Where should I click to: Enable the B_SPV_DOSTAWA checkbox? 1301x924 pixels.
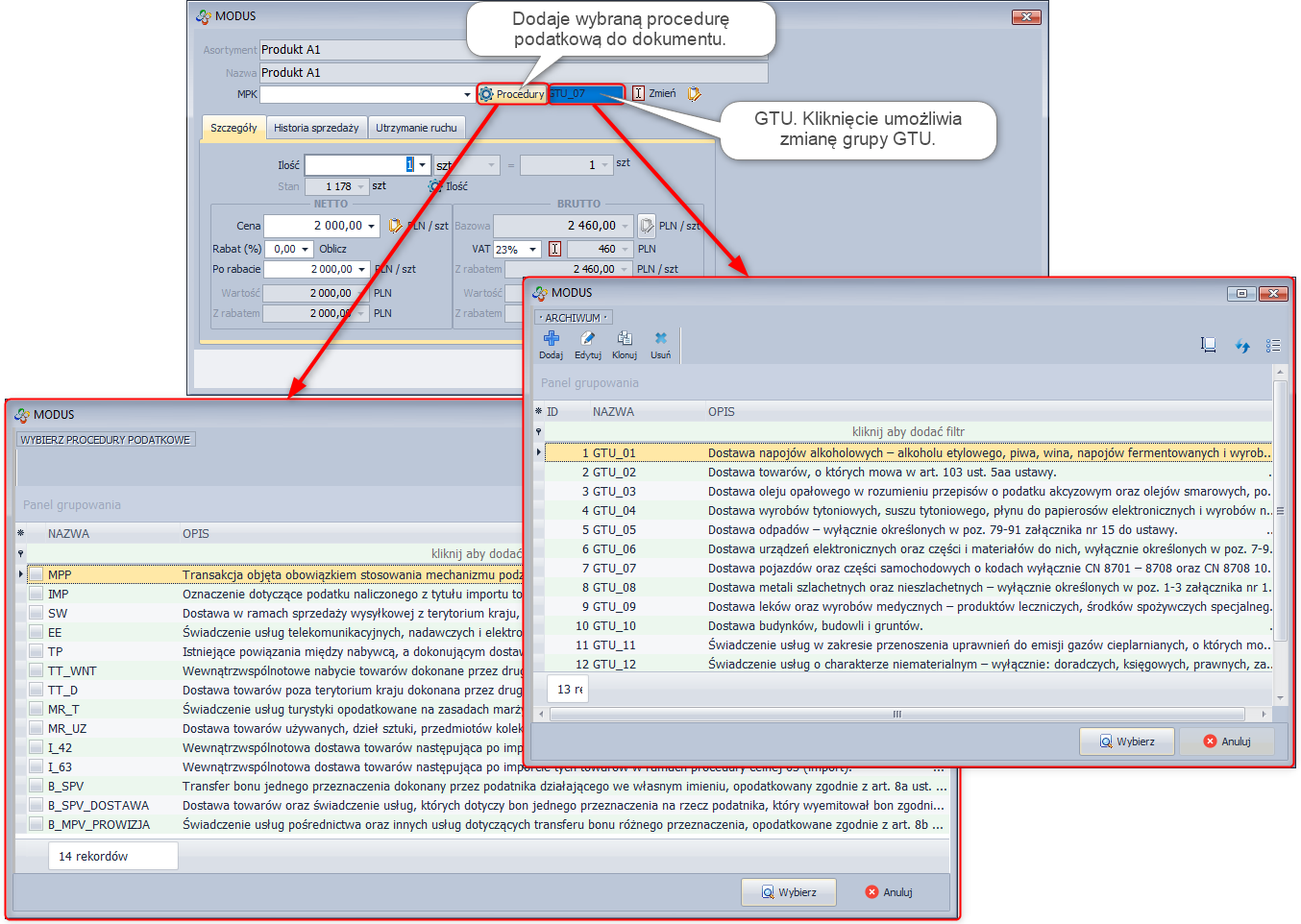[x=36, y=806]
